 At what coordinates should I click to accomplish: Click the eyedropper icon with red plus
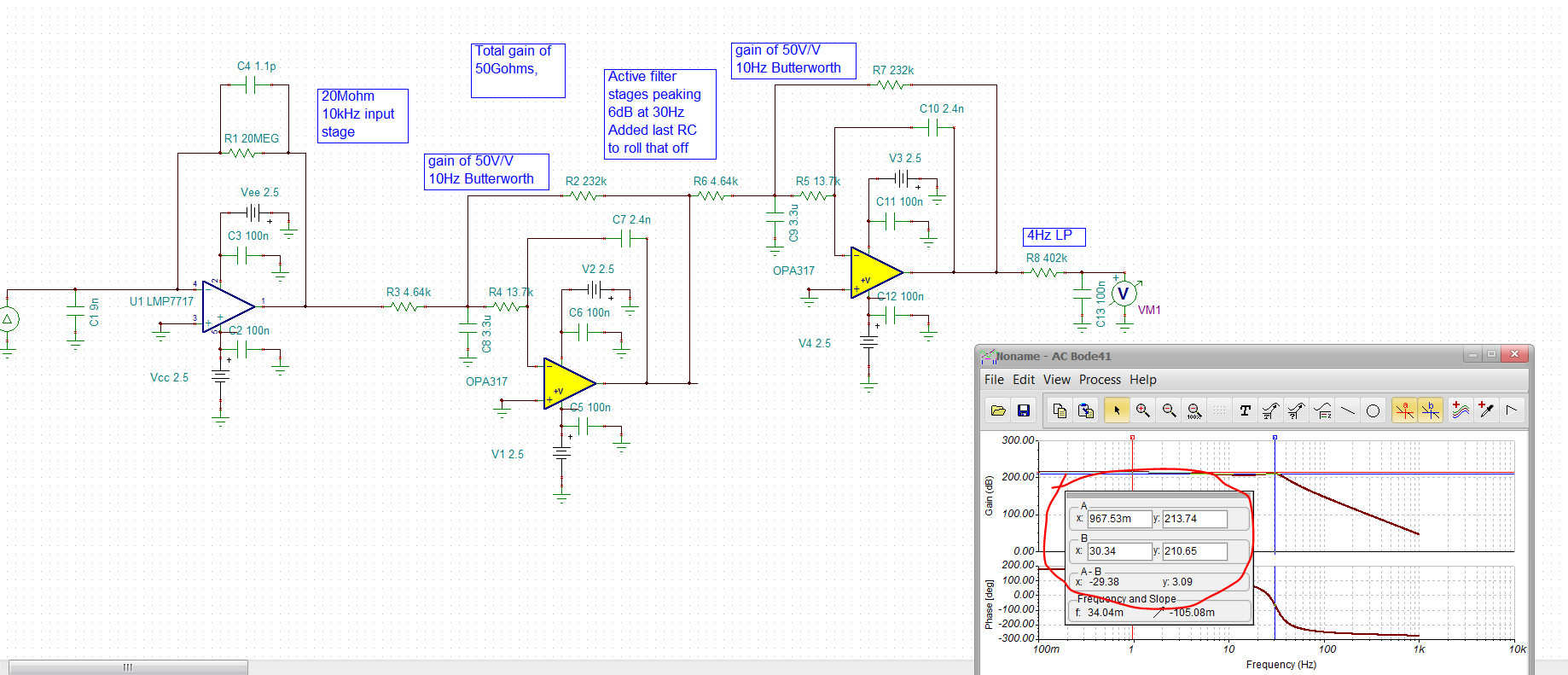[1486, 410]
